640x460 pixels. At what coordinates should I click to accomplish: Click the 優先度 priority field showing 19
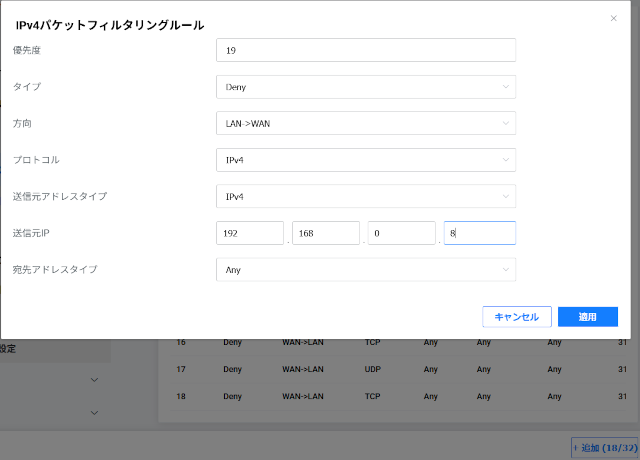366,50
